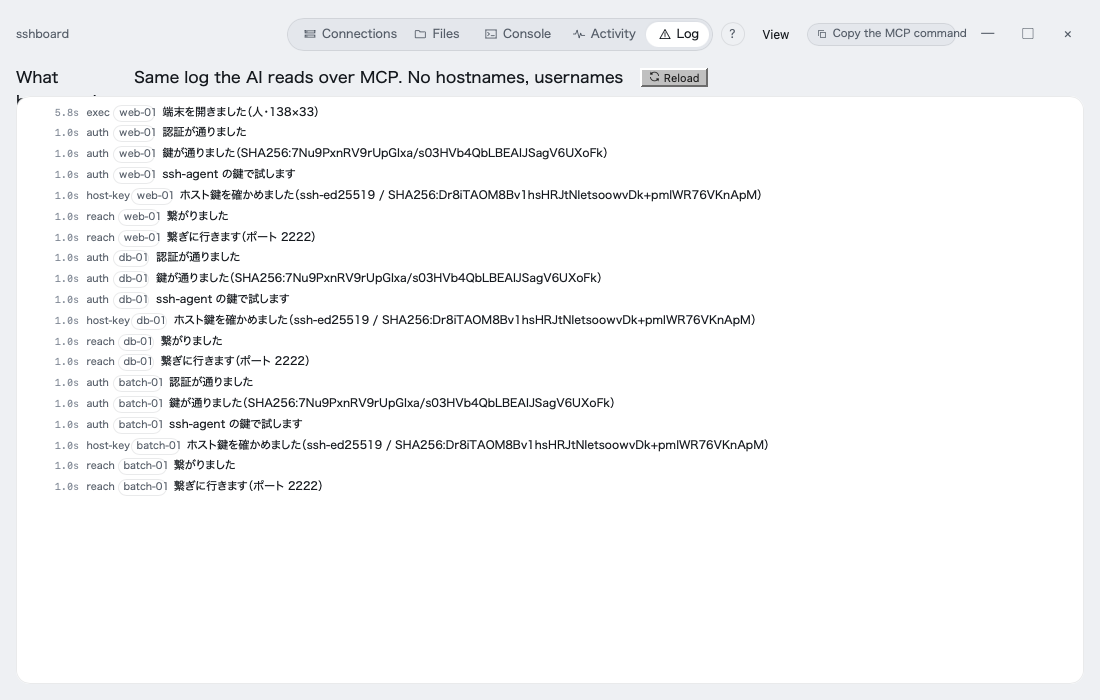The image size is (1100, 700).
Task: Select db-01's 繋がりました message
Action: click(192, 341)
